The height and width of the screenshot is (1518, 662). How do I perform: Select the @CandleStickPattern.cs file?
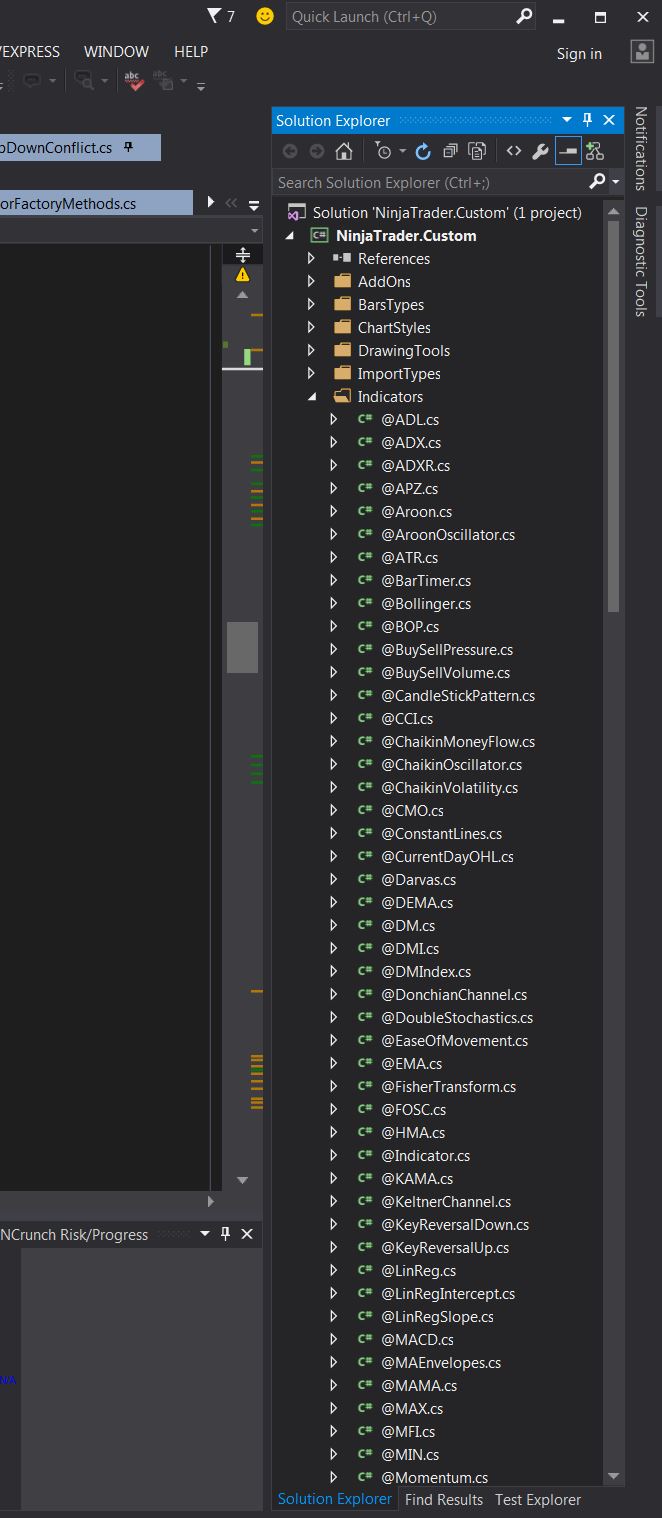pos(458,696)
